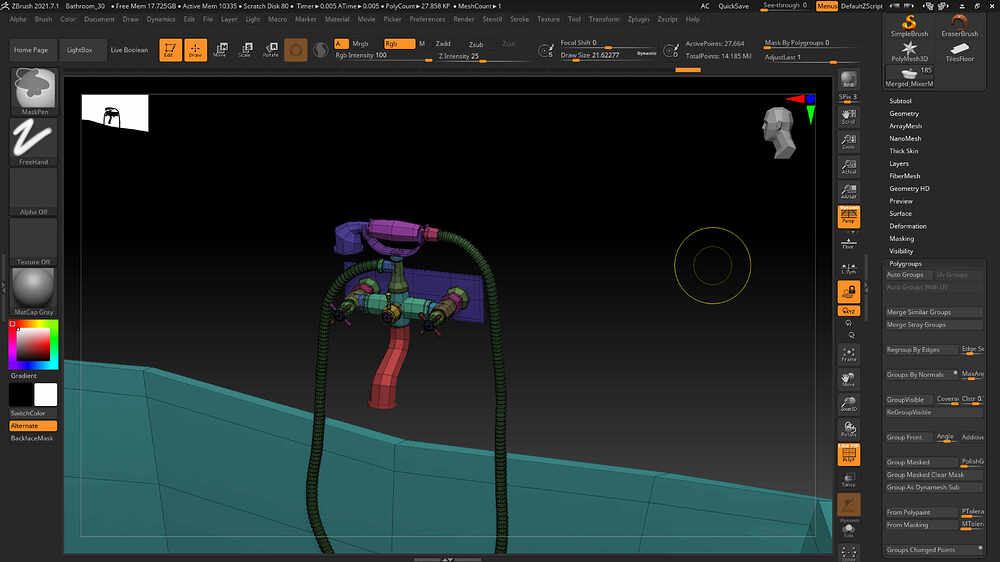The width and height of the screenshot is (1000, 562).
Task: Click the right-shelf Rotate view icon
Action: (x=849, y=429)
